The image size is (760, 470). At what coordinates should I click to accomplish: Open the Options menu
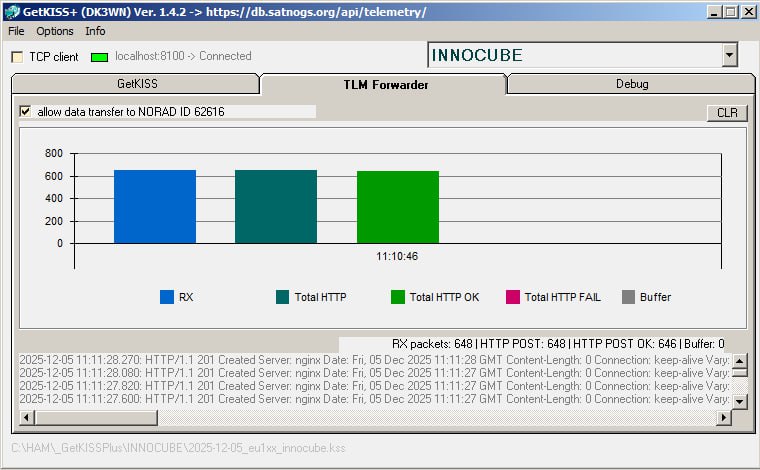[55, 31]
